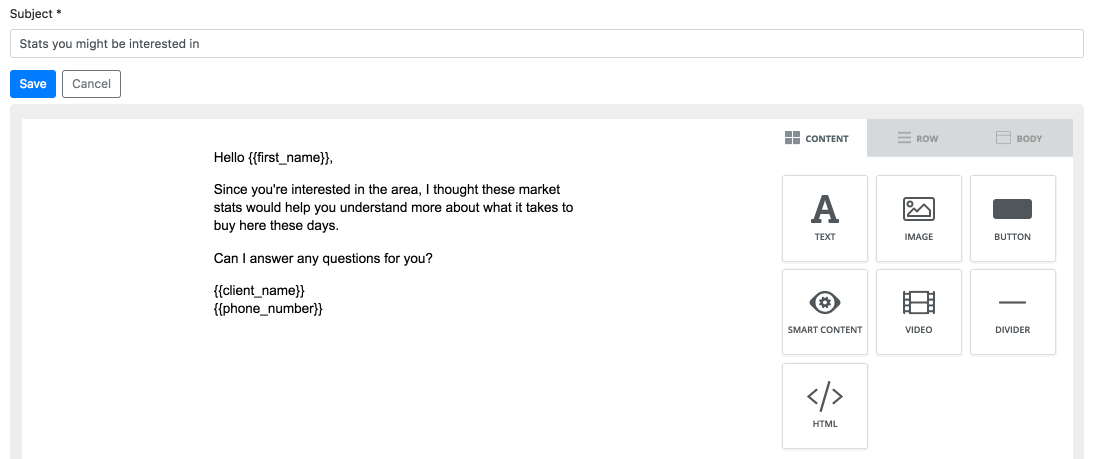This screenshot has height=459, width=1096.
Task: Choose the Video filmstrip block icon
Action: pyautogui.click(x=918, y=303)
